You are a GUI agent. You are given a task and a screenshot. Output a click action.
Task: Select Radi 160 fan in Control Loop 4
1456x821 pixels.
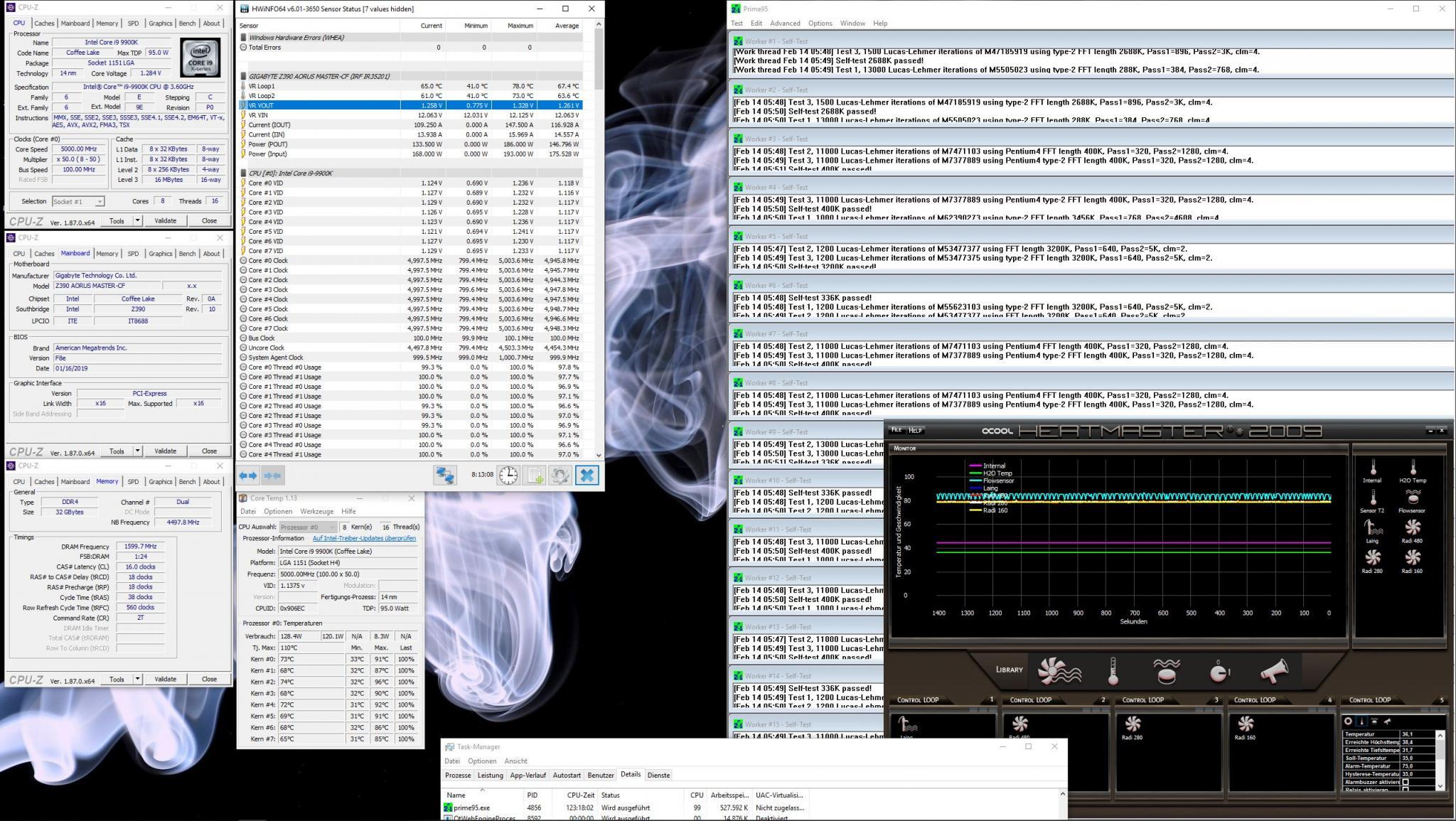click(1245, 724)
